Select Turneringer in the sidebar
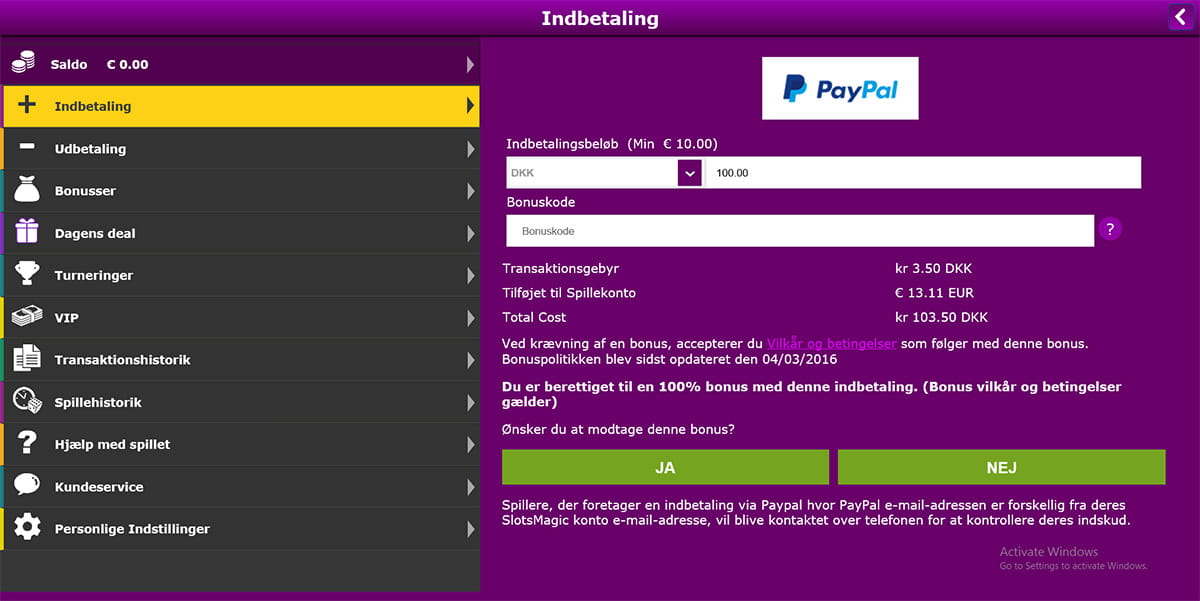Screen dimensions: 1200x601 (241, 275)
